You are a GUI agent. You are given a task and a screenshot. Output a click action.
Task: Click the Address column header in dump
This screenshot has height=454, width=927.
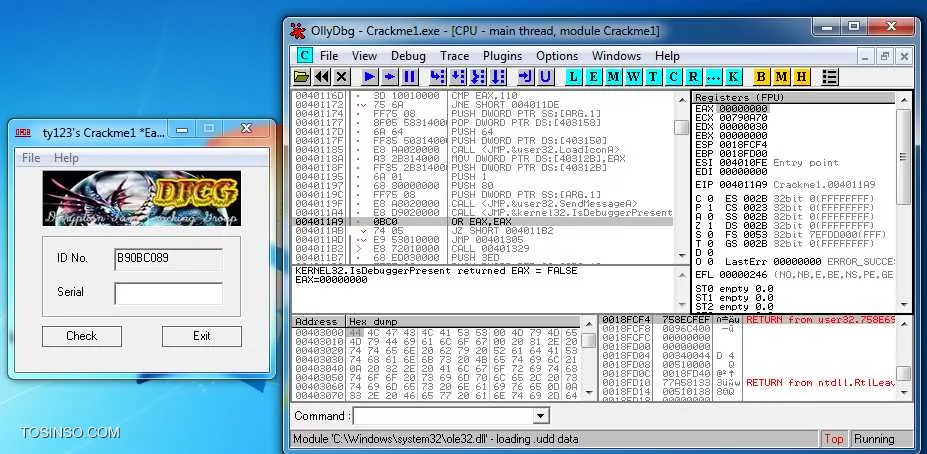click(319, 322)
